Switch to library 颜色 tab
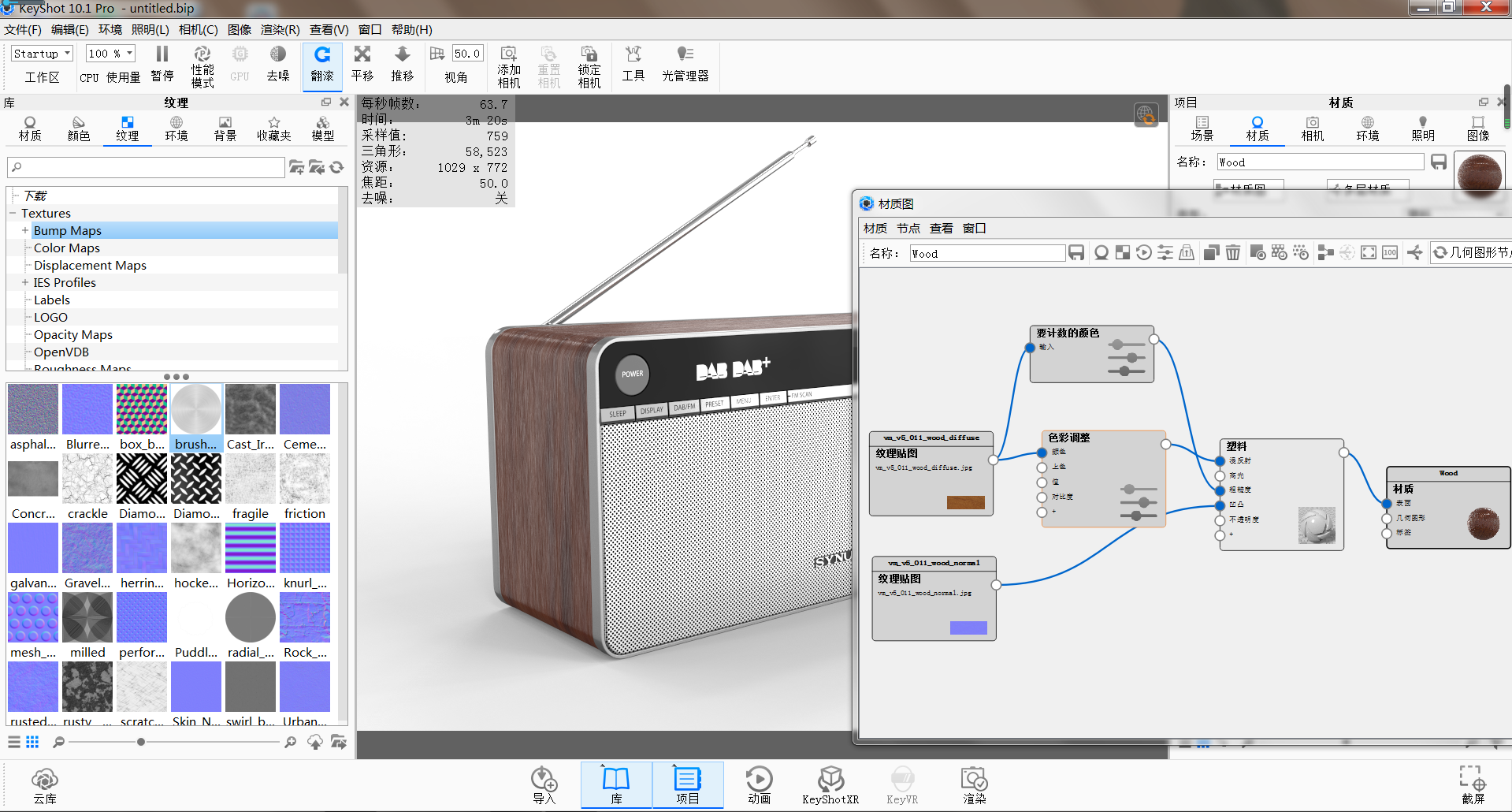1512x812 pixels. (x=79, y=129)
